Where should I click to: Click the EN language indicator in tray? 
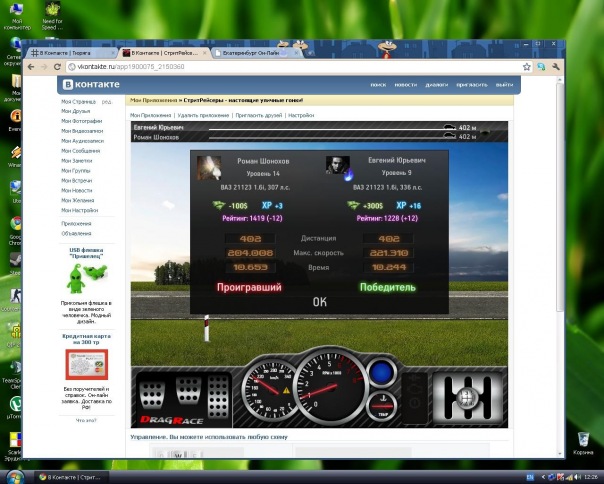point(530,477)
